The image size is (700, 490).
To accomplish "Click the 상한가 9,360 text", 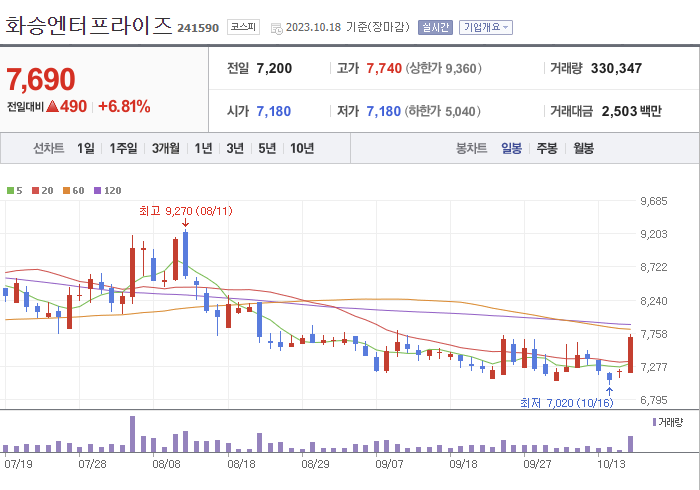I will [x=443, y=68].
